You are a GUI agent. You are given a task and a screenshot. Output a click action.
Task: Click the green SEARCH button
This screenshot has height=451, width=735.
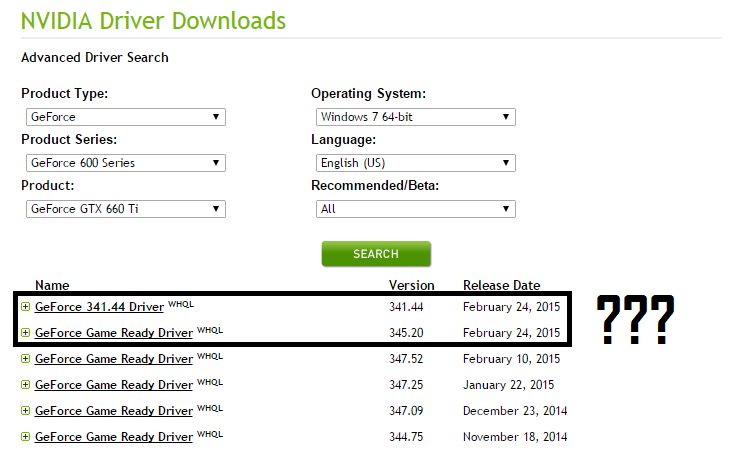coord(376,254)
